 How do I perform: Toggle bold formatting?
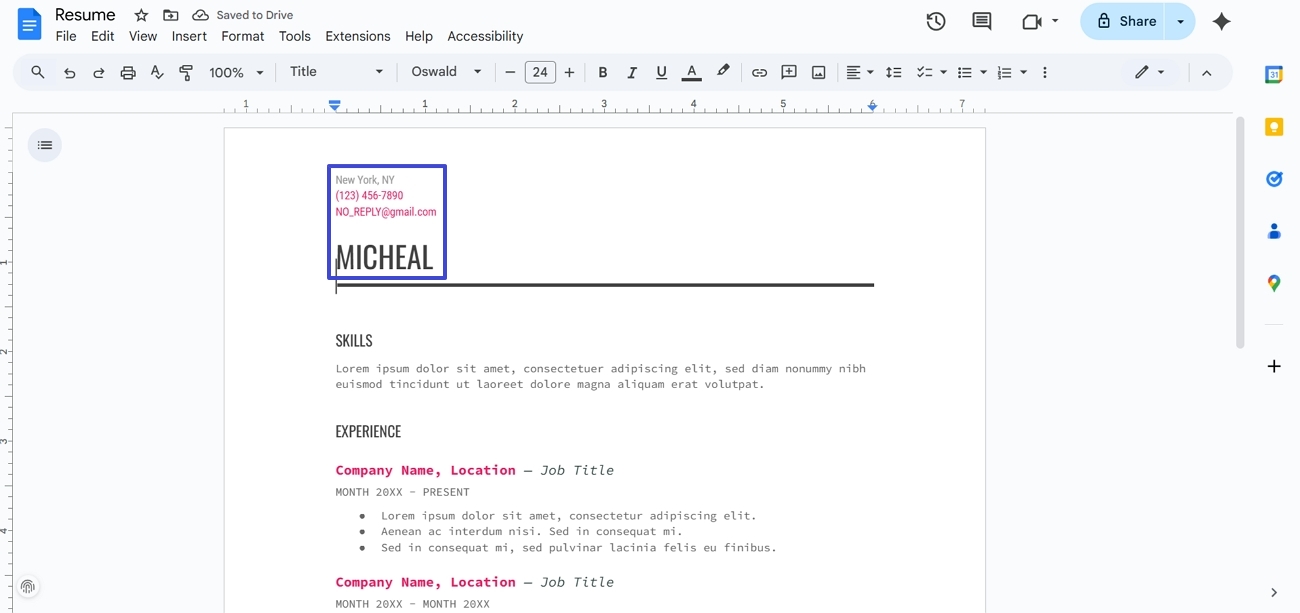coord(602,72)
